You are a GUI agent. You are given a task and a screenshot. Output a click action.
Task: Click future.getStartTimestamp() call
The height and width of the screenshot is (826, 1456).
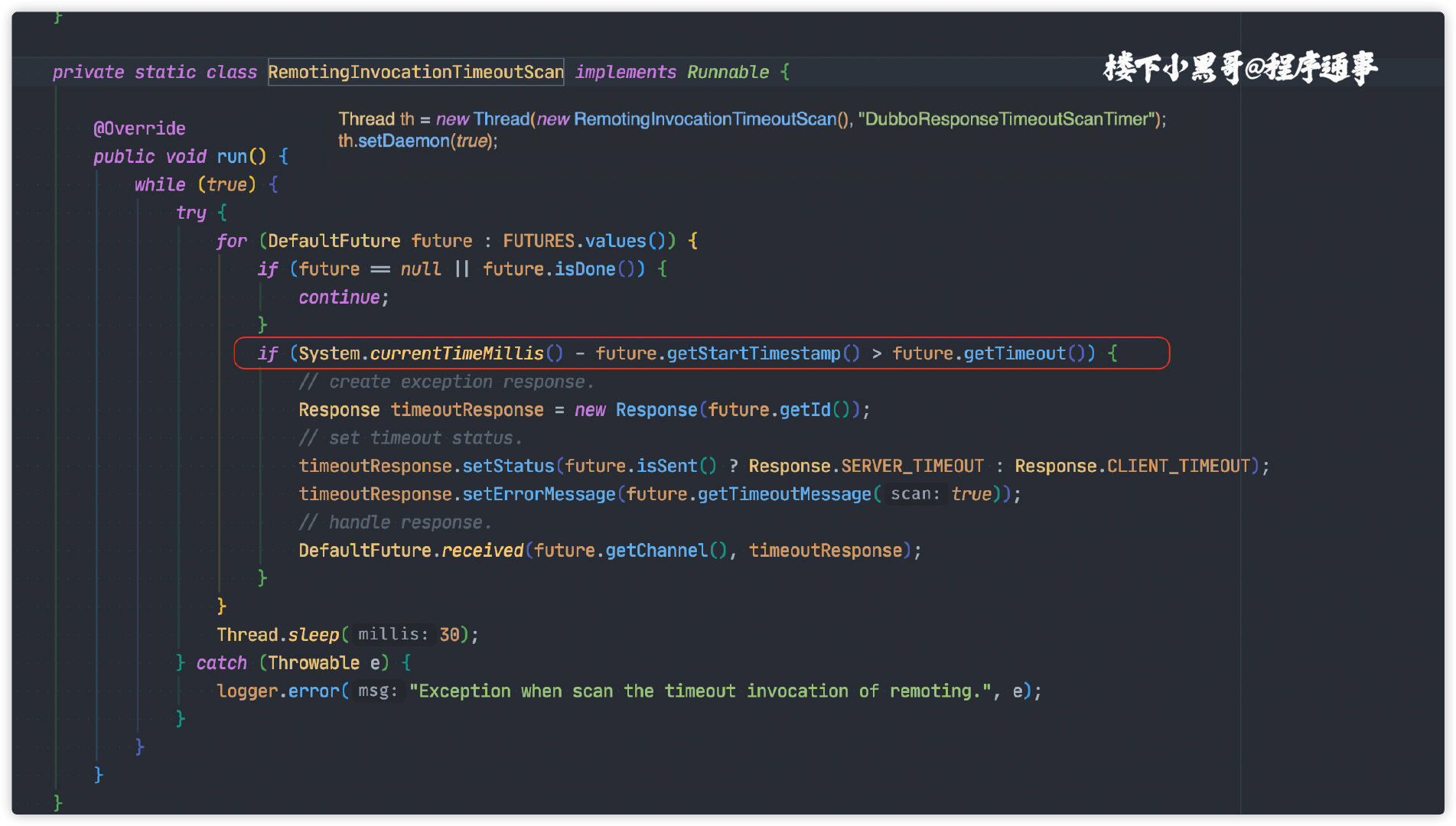coord(728,353)
